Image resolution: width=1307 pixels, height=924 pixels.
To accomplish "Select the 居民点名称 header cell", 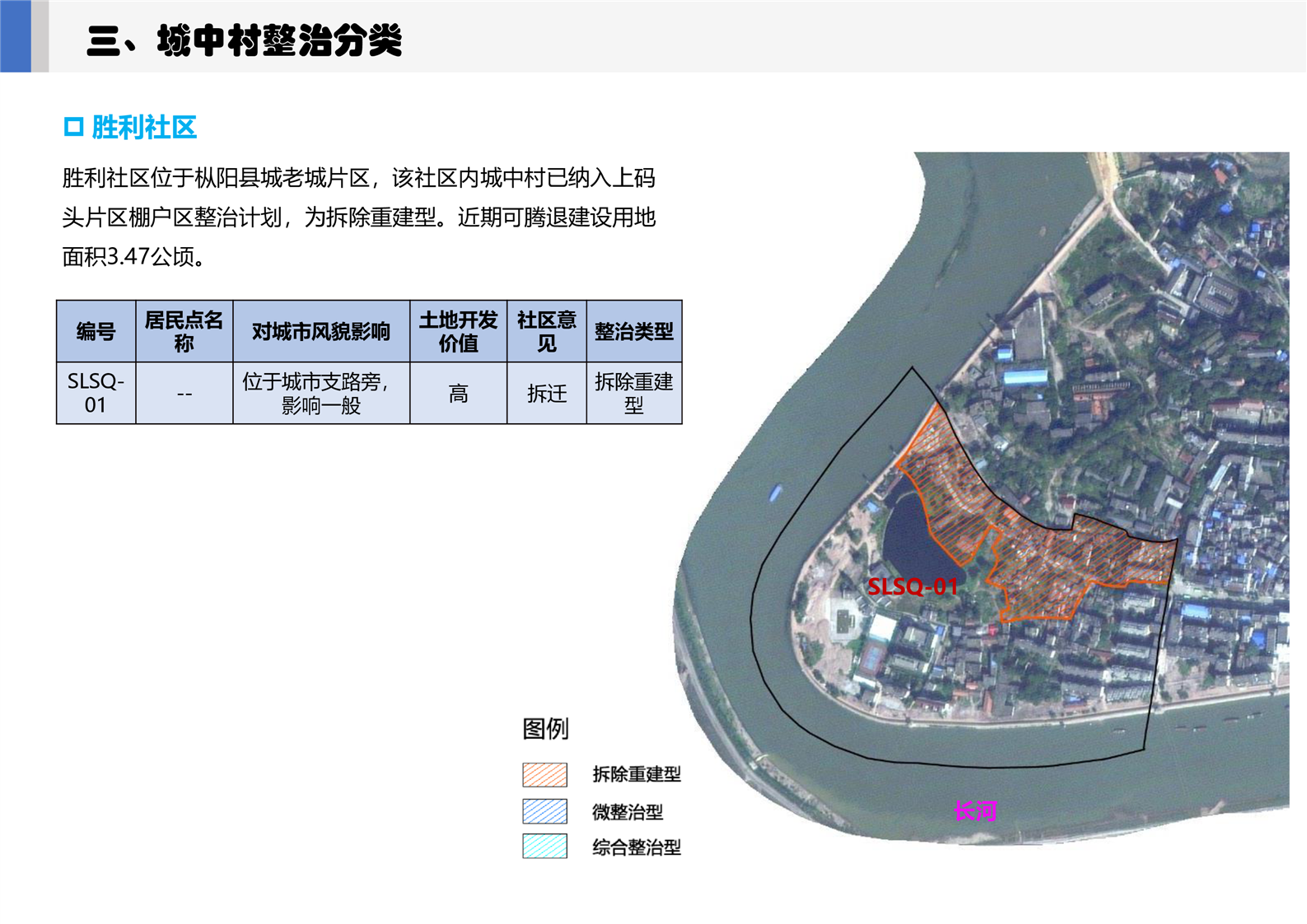I will pos(184,332).
